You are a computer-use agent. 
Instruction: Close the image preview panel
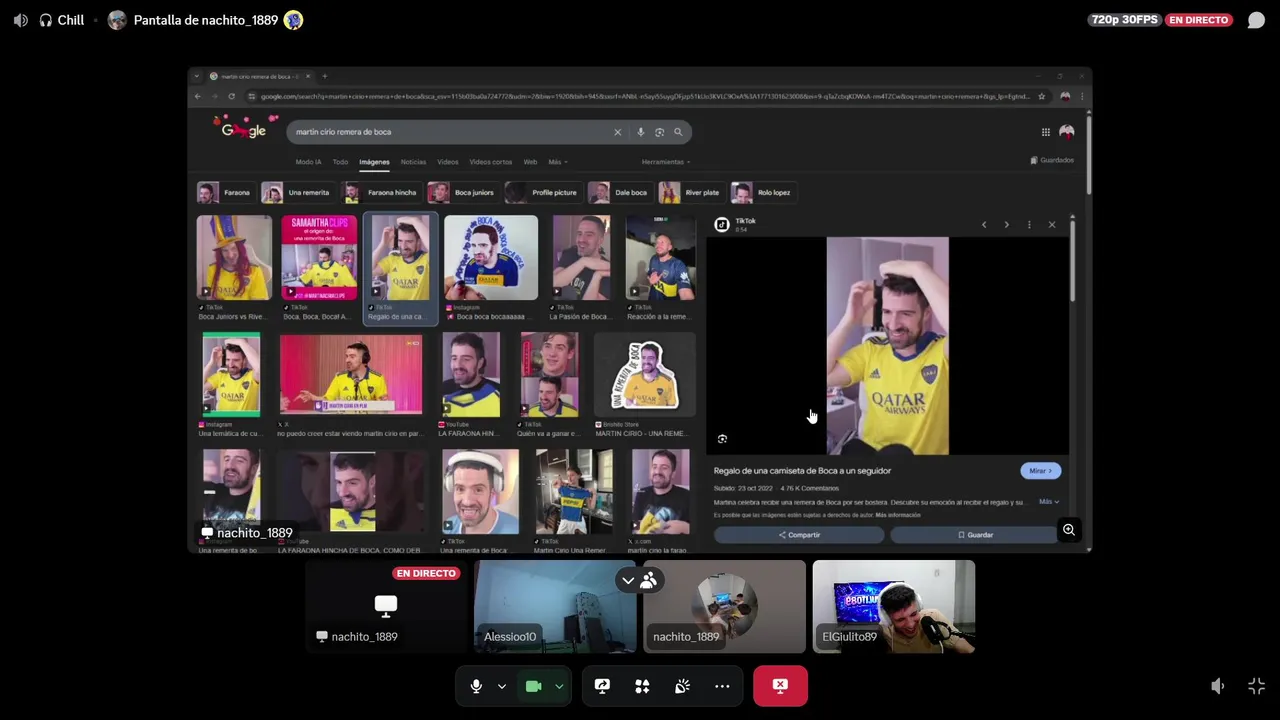click(1052, 225)
